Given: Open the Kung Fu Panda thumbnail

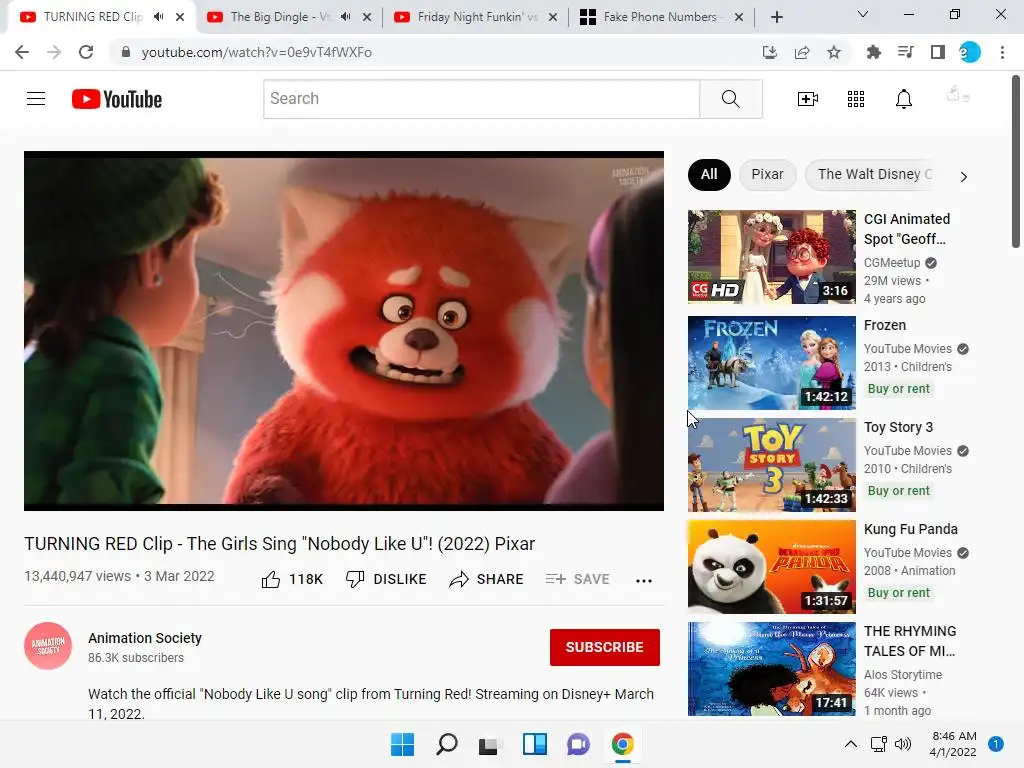Looking at the screenshot, I should (x=771, y=567).
